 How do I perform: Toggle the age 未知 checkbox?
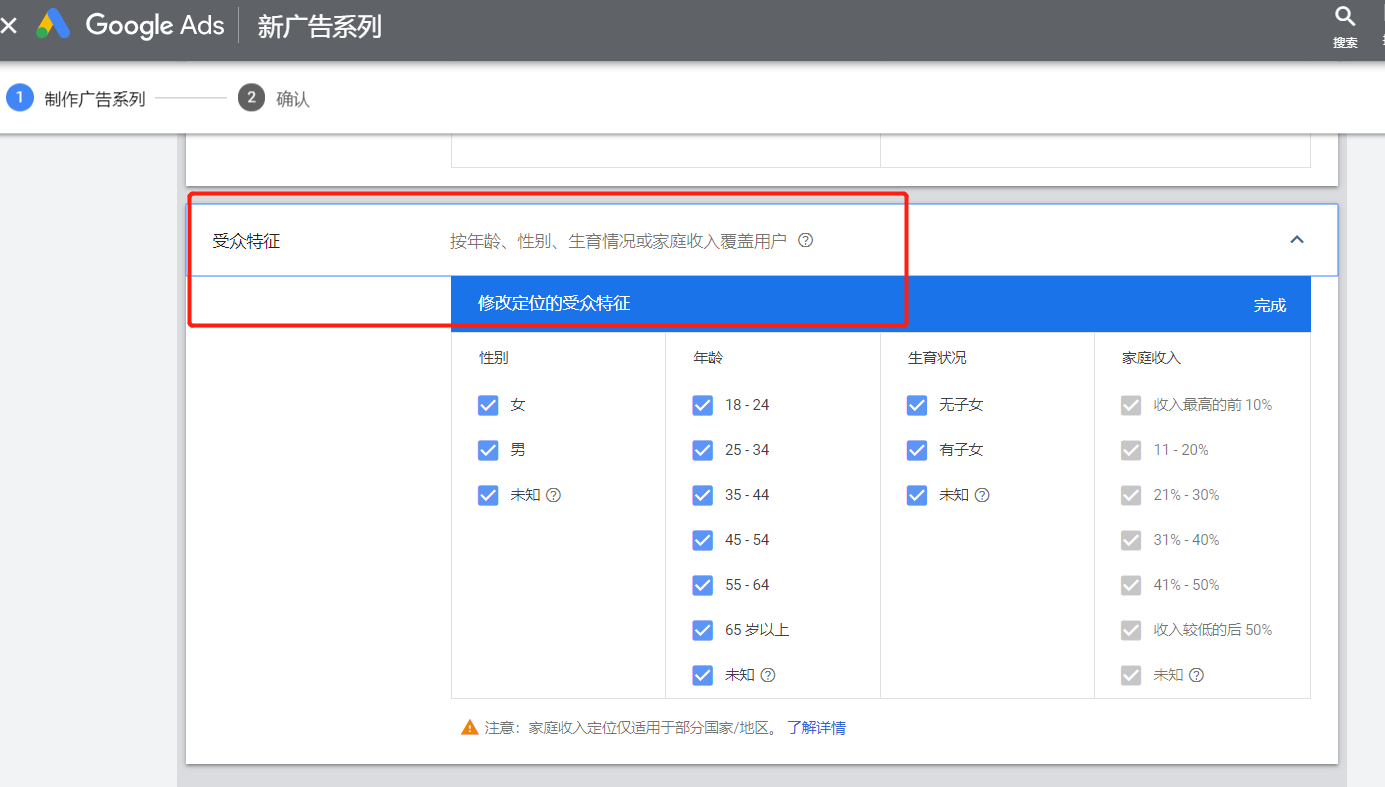(x=703, y=675)
